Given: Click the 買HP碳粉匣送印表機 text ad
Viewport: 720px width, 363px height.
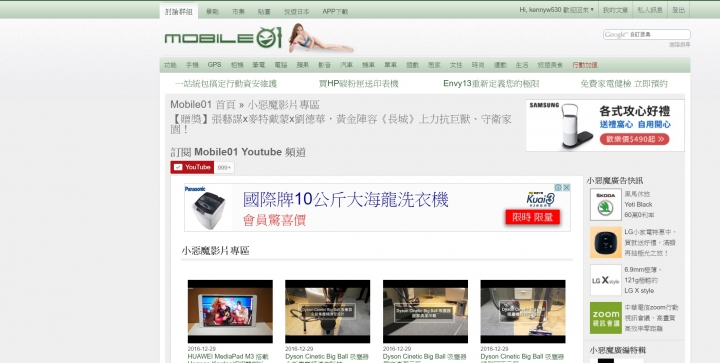Looking at the screenshot, I should pos(359,84).
